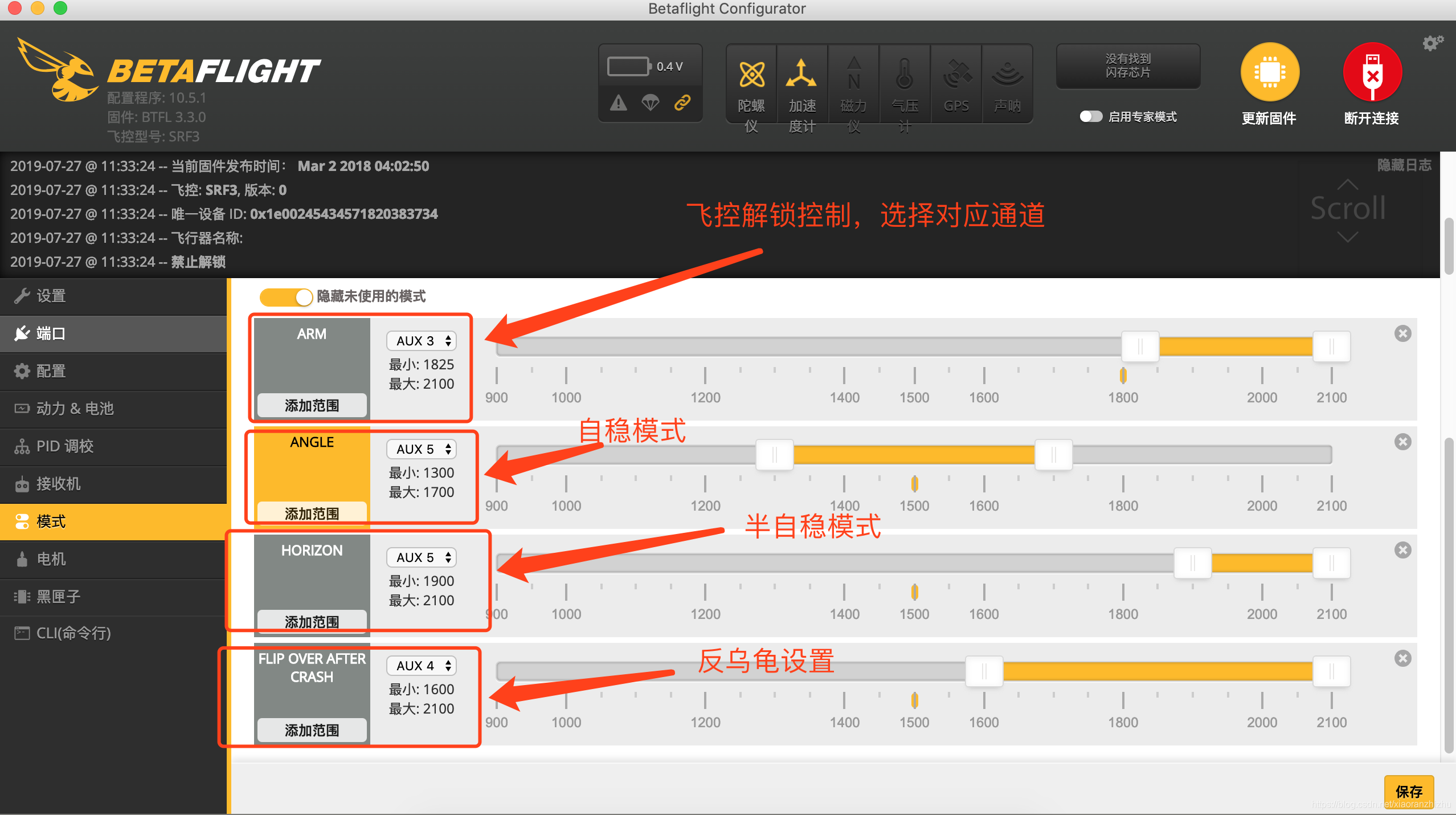
Task: Click the hide log link
Action: pos(1404,165)
